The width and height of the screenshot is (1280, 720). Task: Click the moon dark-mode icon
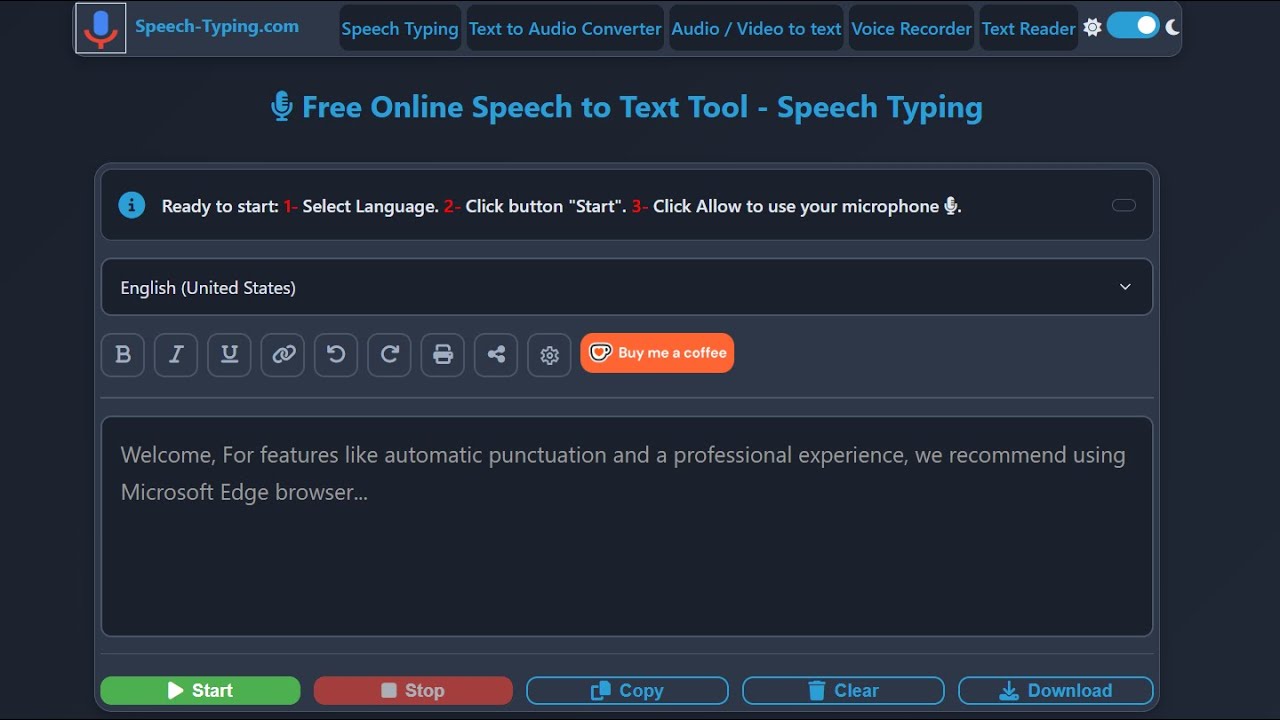click(x=1172, y=27)
